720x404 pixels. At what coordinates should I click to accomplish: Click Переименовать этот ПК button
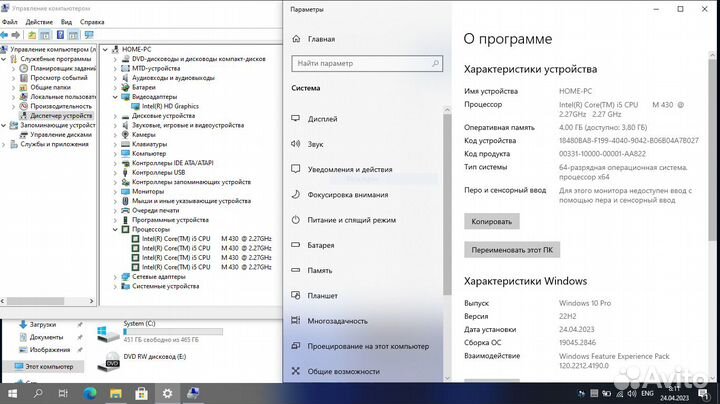click(x=512, y=250)
